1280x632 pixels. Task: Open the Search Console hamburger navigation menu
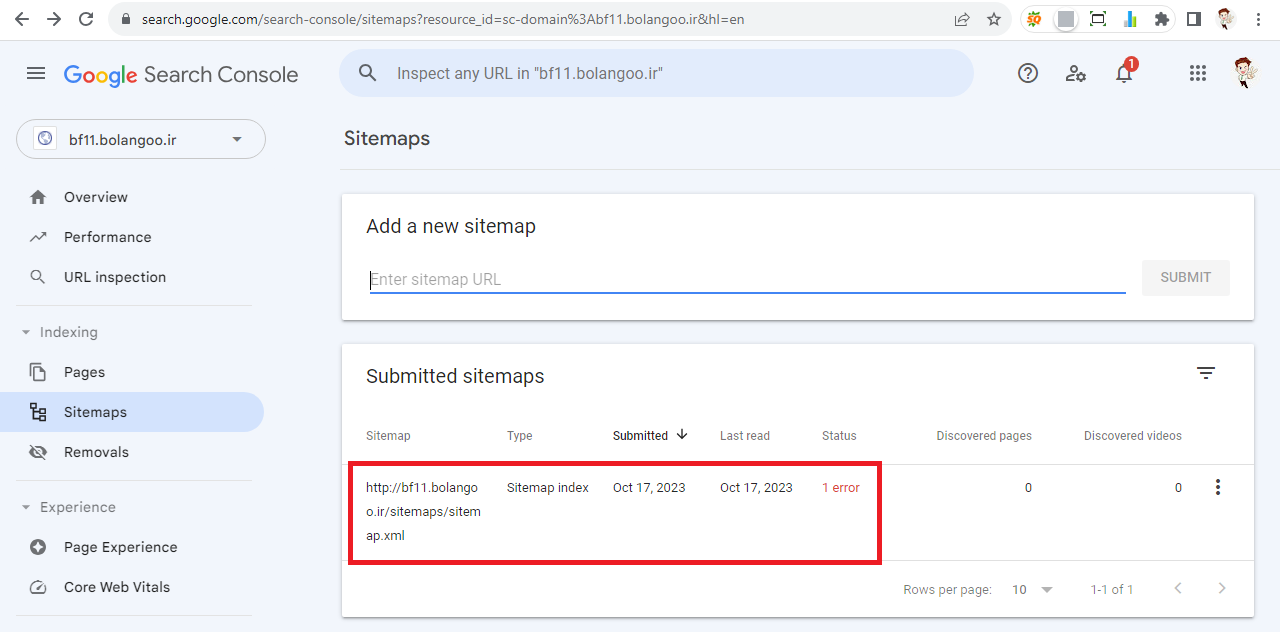[x=36, y=73]
